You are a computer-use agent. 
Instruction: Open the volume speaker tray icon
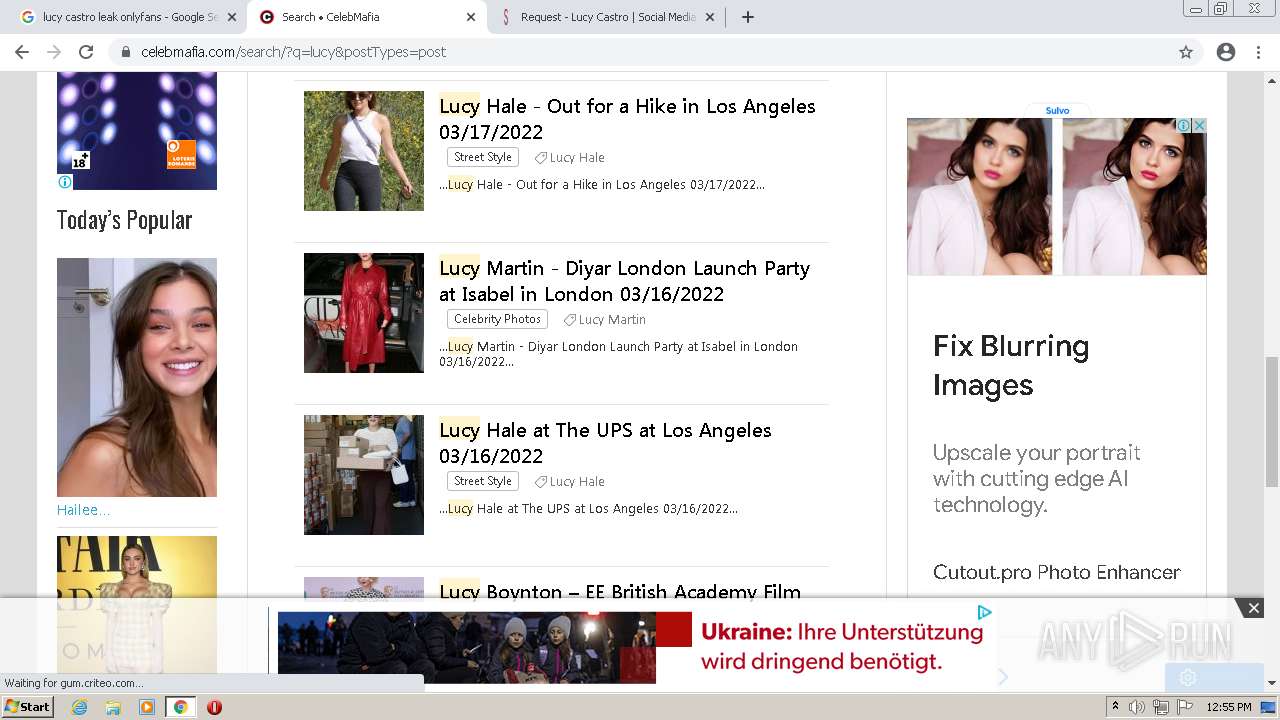(x=1137, y=707)
